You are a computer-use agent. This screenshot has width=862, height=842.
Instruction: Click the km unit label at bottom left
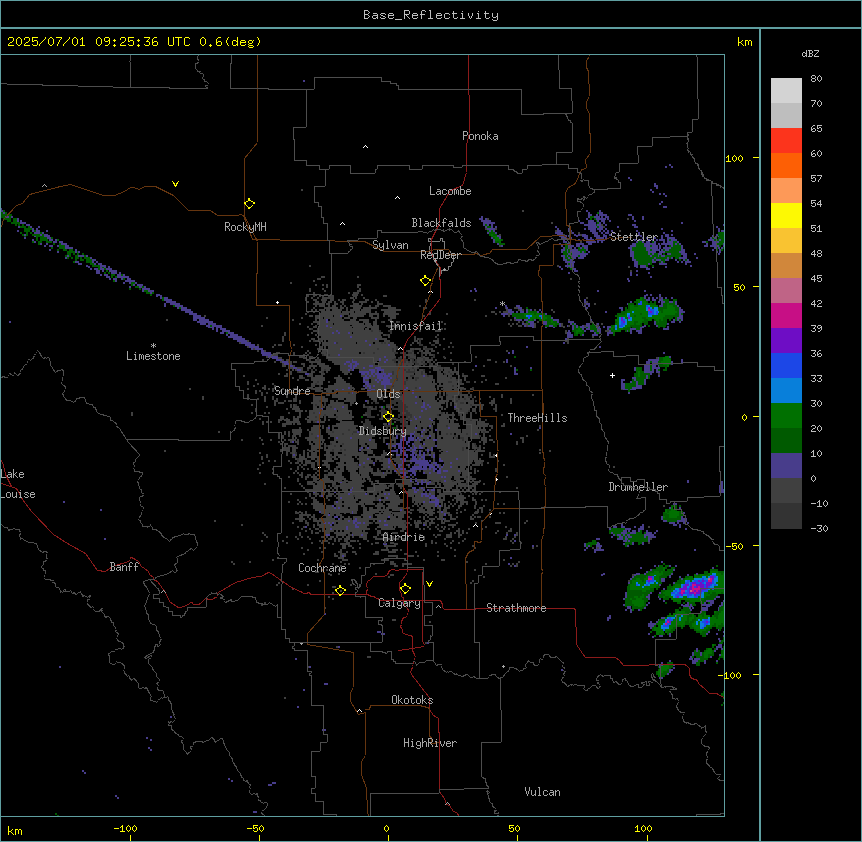pyautogui.click(x=15, y=830)
